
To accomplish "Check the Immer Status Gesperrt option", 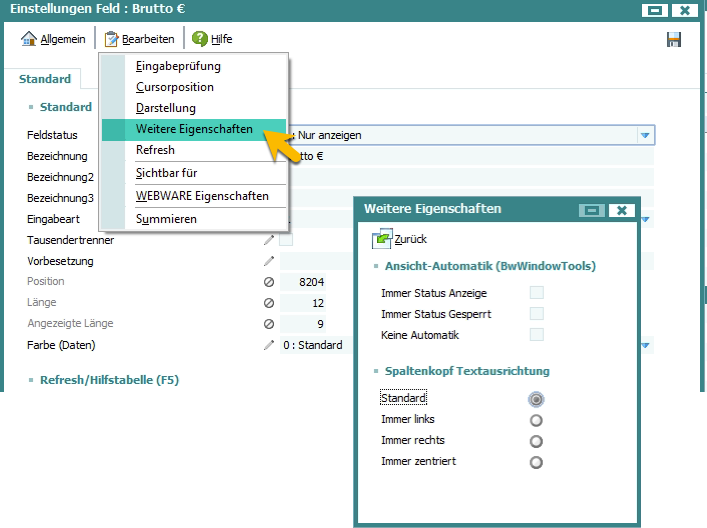I will [x=537, y=314].
